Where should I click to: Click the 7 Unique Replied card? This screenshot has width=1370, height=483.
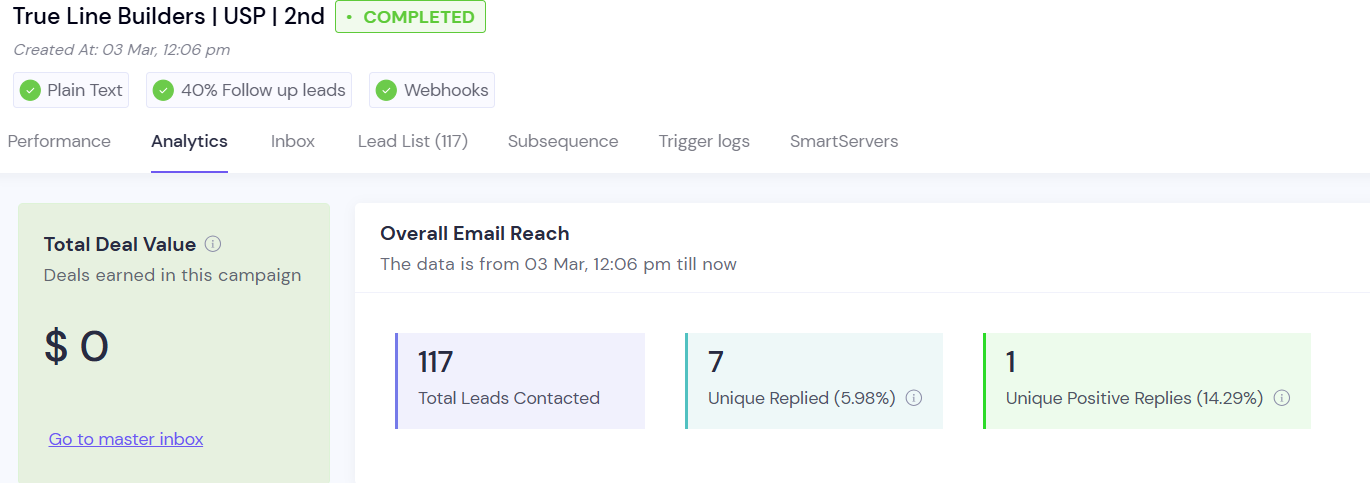point(814,381)
